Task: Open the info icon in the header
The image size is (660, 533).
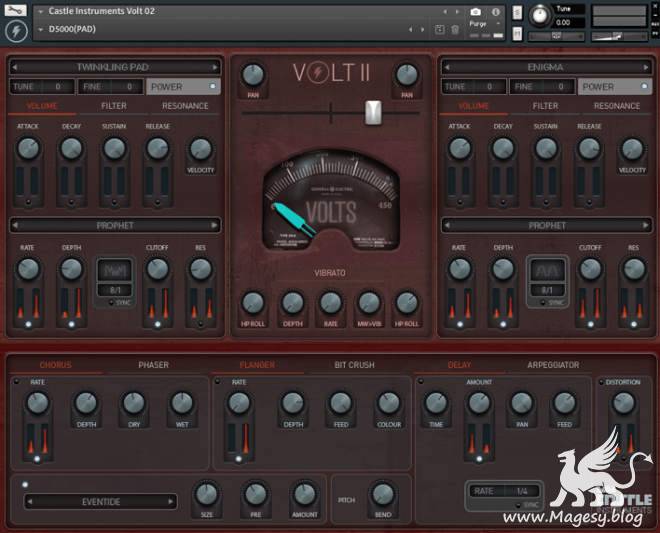Action: 496,12
